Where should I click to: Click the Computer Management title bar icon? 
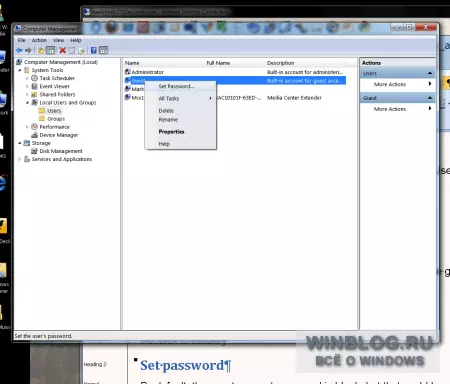[x=18, y=29]
